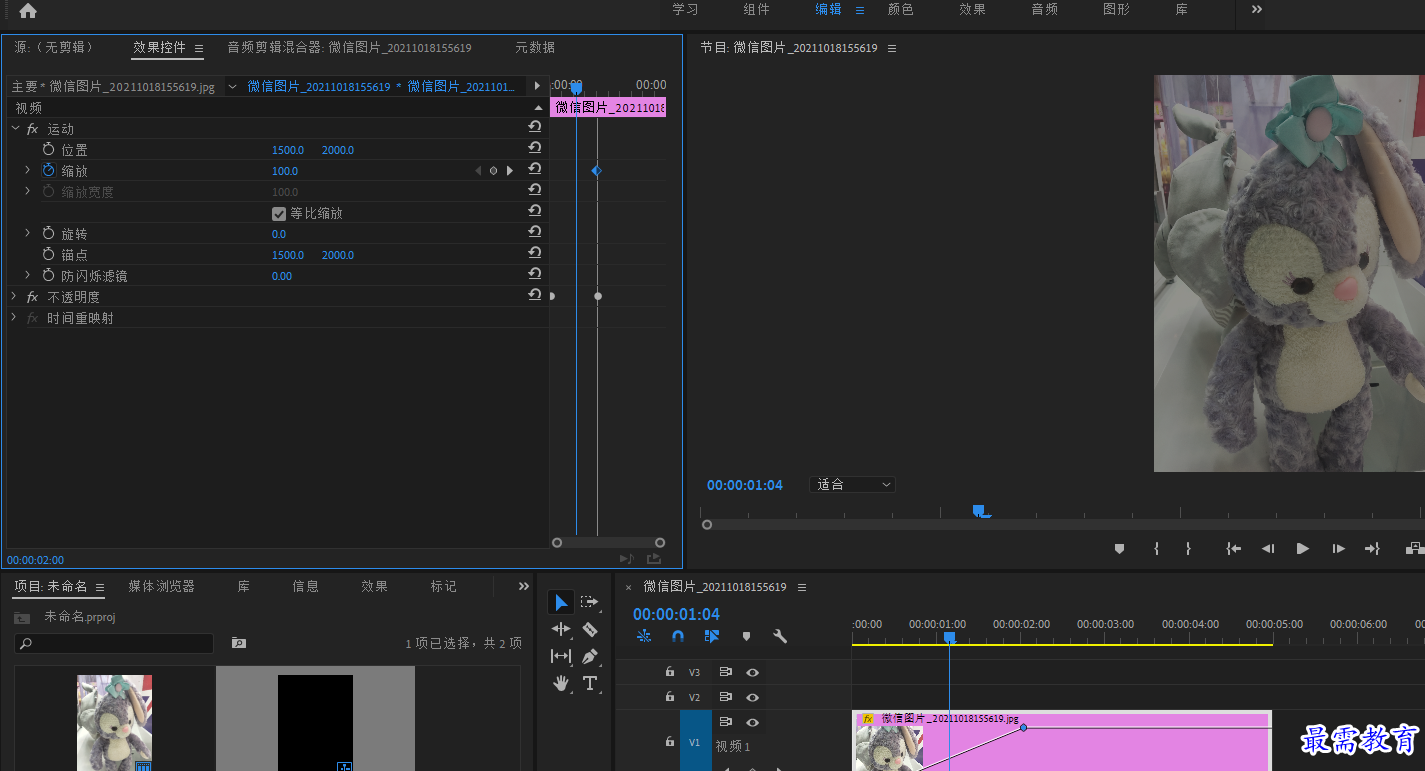Screen dimensions: 1425x771
Task: Mark in point in program monitor
Action: click(1156, 548)
